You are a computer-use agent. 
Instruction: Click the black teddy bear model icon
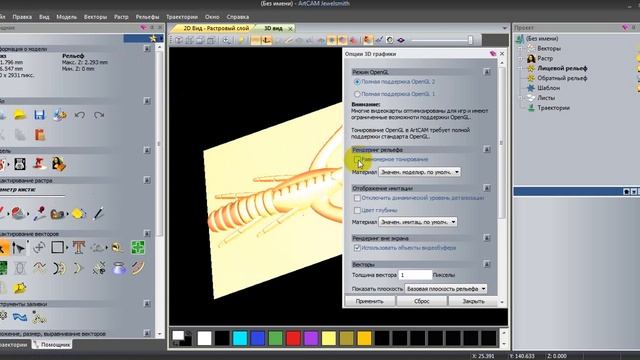click(x=20, y=164)
